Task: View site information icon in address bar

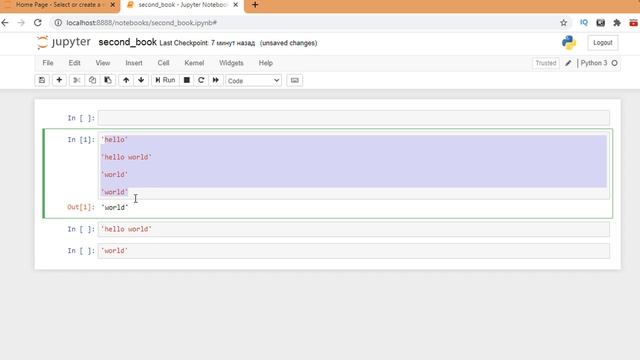Action: pos(58,23)
